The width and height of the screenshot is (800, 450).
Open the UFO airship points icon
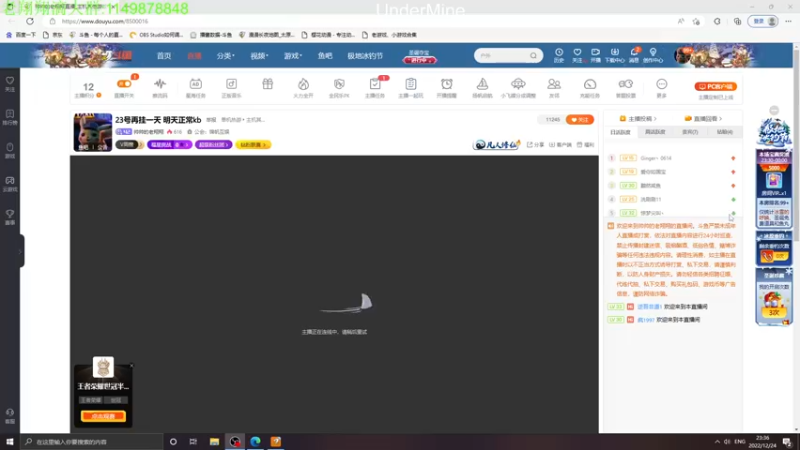[x=518, y=84]
